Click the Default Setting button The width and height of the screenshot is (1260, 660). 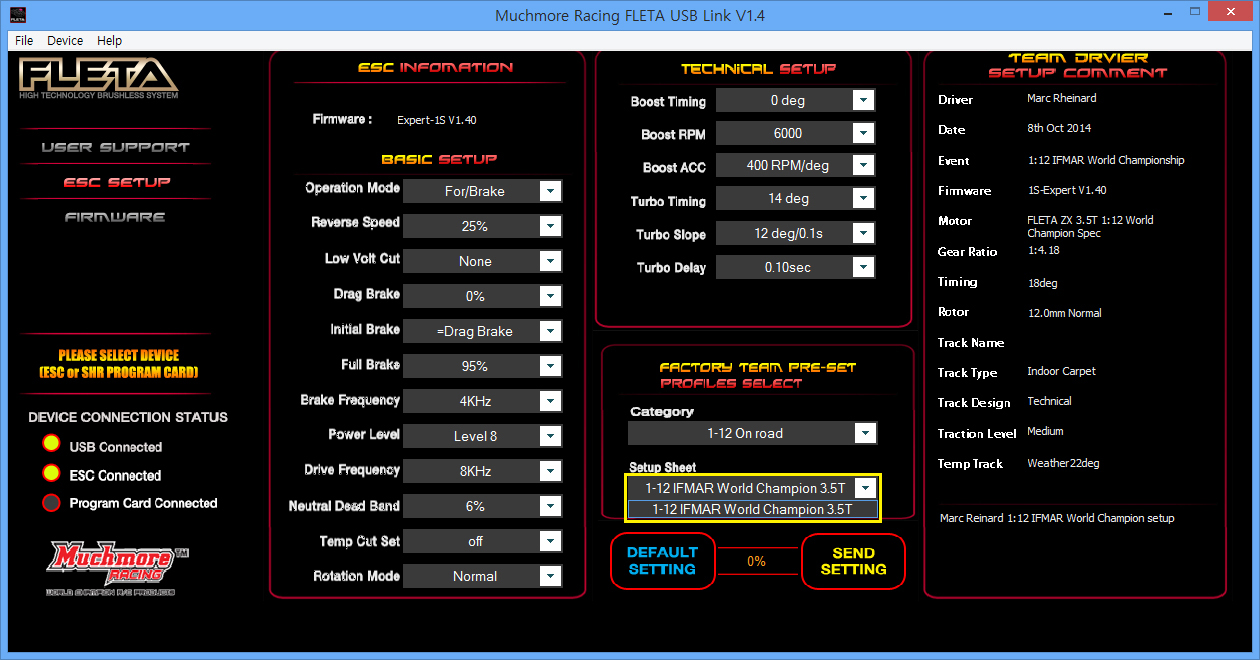[x=662, y=561]
